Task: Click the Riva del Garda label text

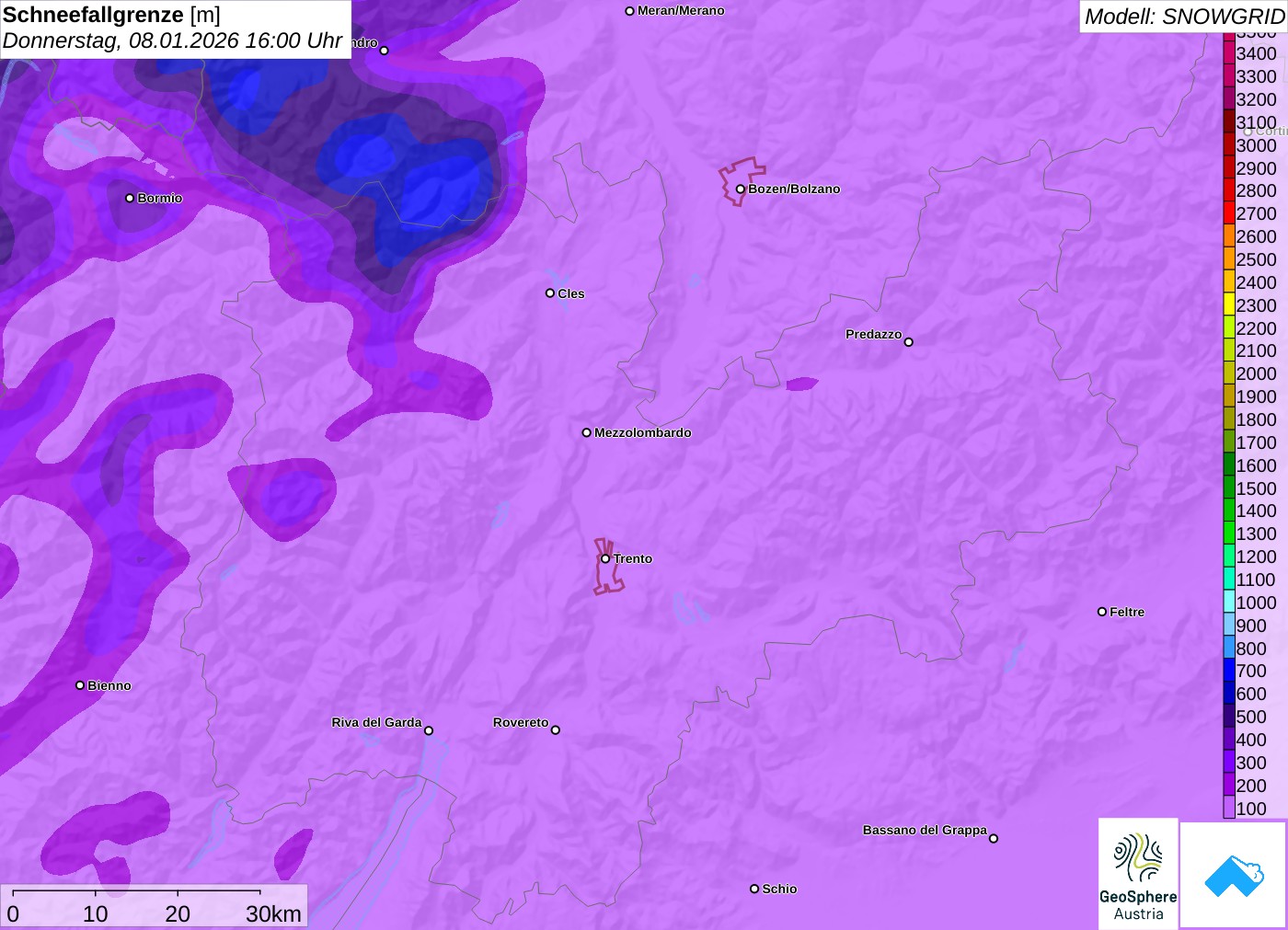Action: point(377,722)
